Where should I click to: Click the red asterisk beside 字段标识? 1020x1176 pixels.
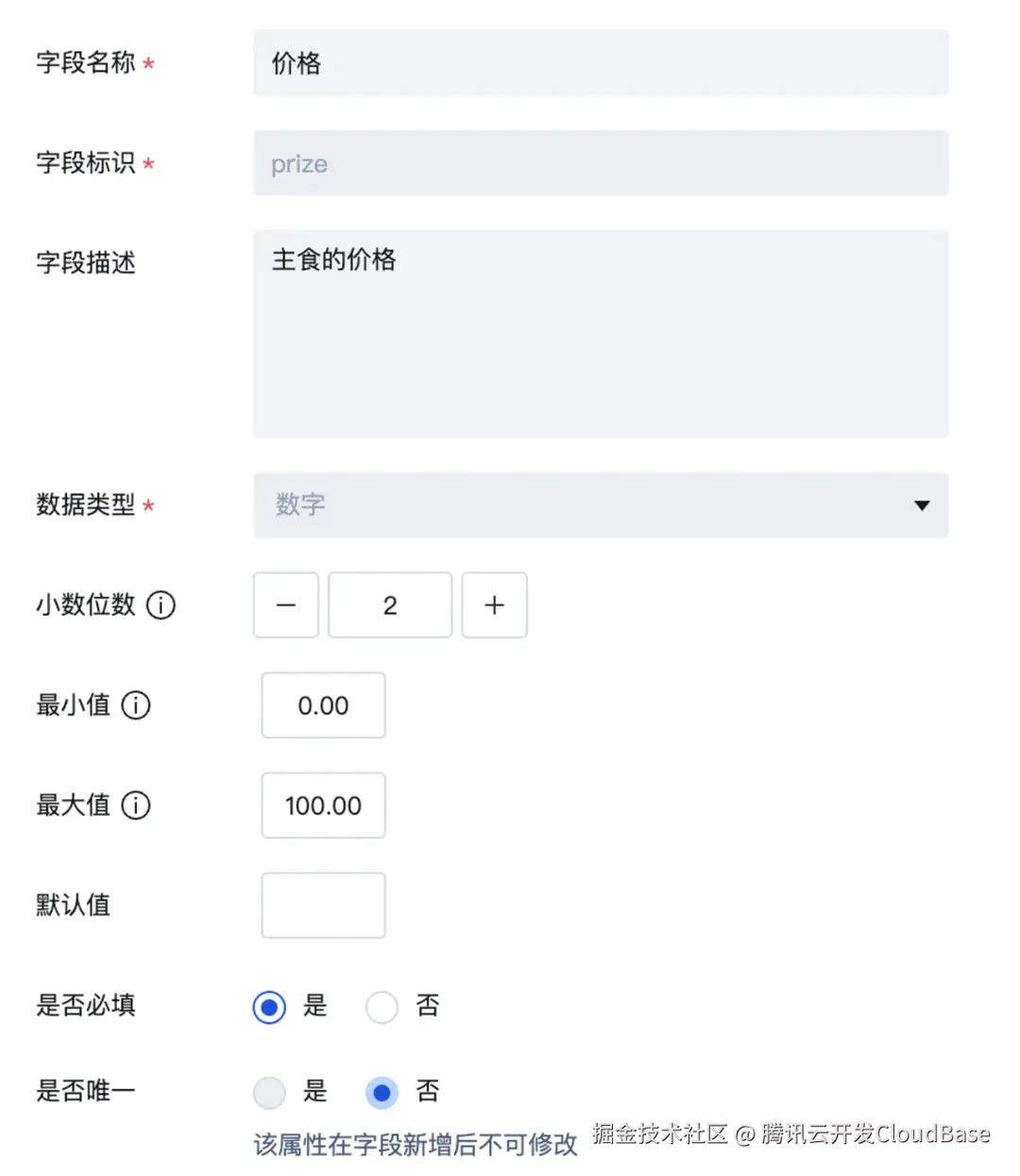point(148,166)
